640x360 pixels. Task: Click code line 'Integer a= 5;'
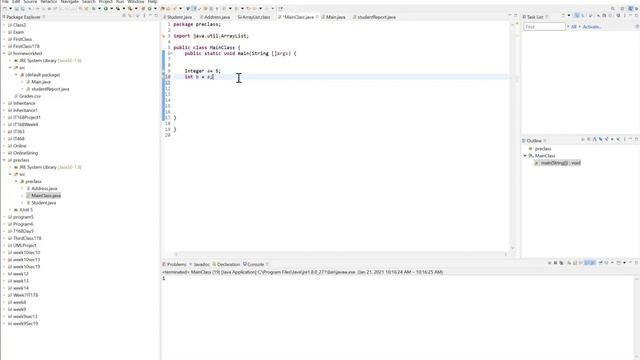(202, 71)
